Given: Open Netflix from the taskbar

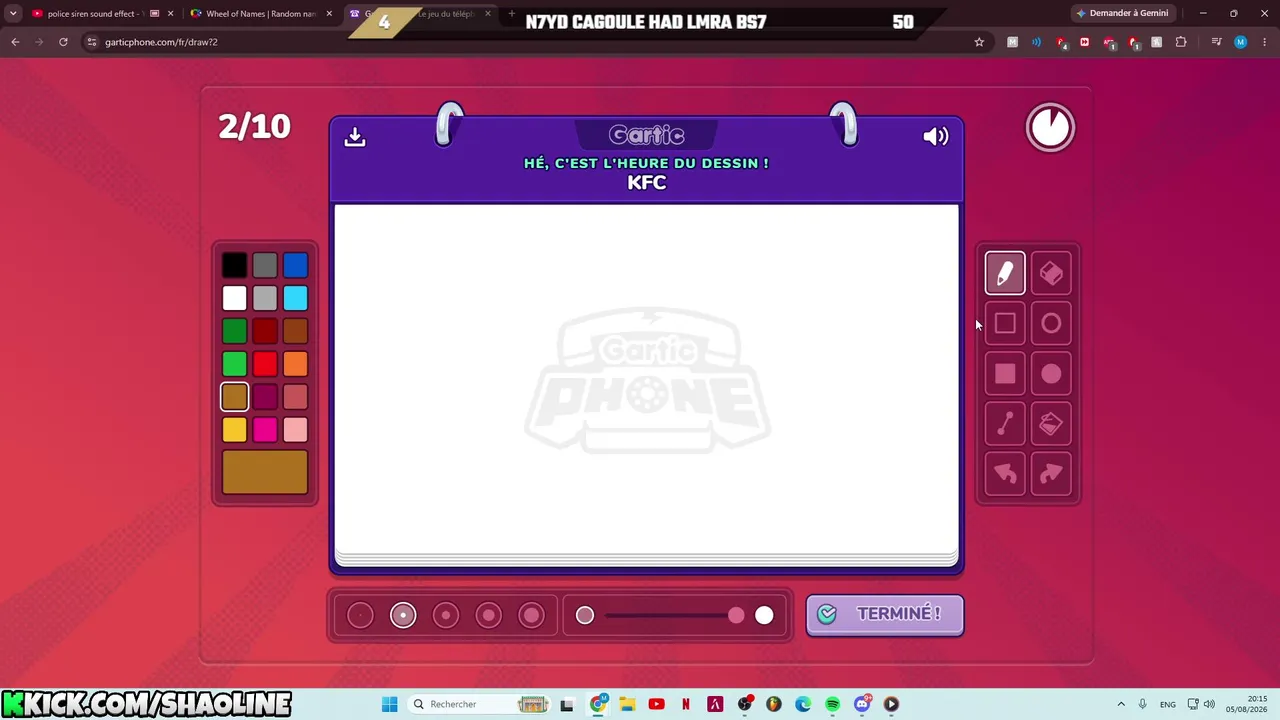Looking at the screenshot, I should pyautogui.click(x=686, y=704).
